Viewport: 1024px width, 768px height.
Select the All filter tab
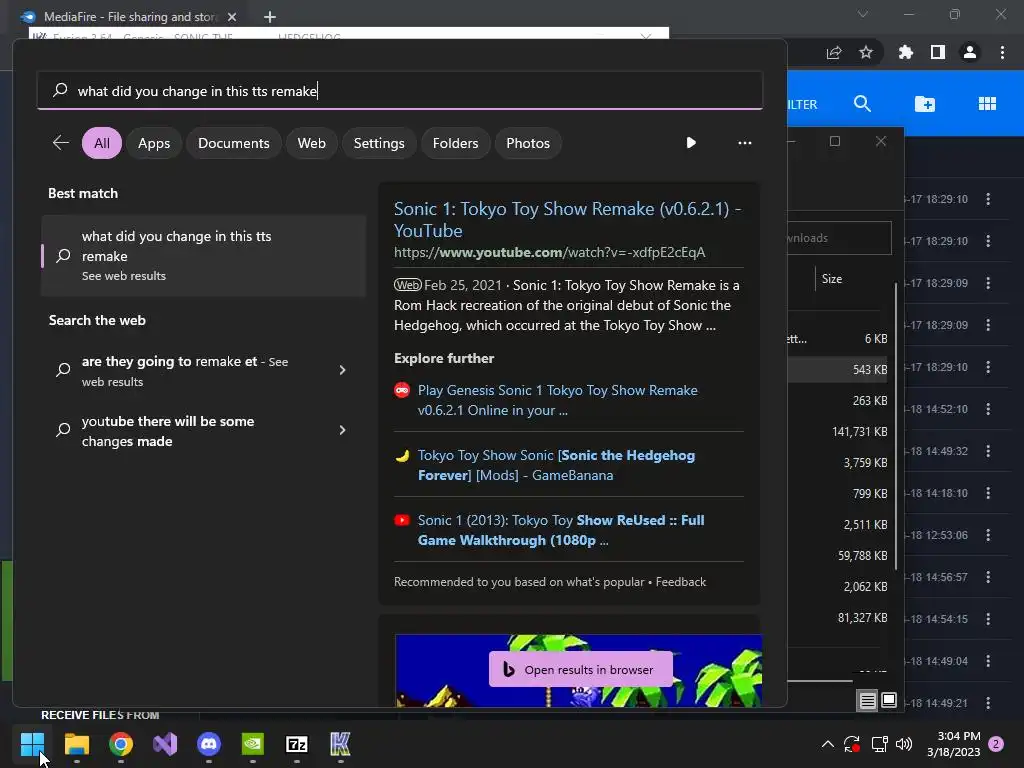(x=102, y=143)
